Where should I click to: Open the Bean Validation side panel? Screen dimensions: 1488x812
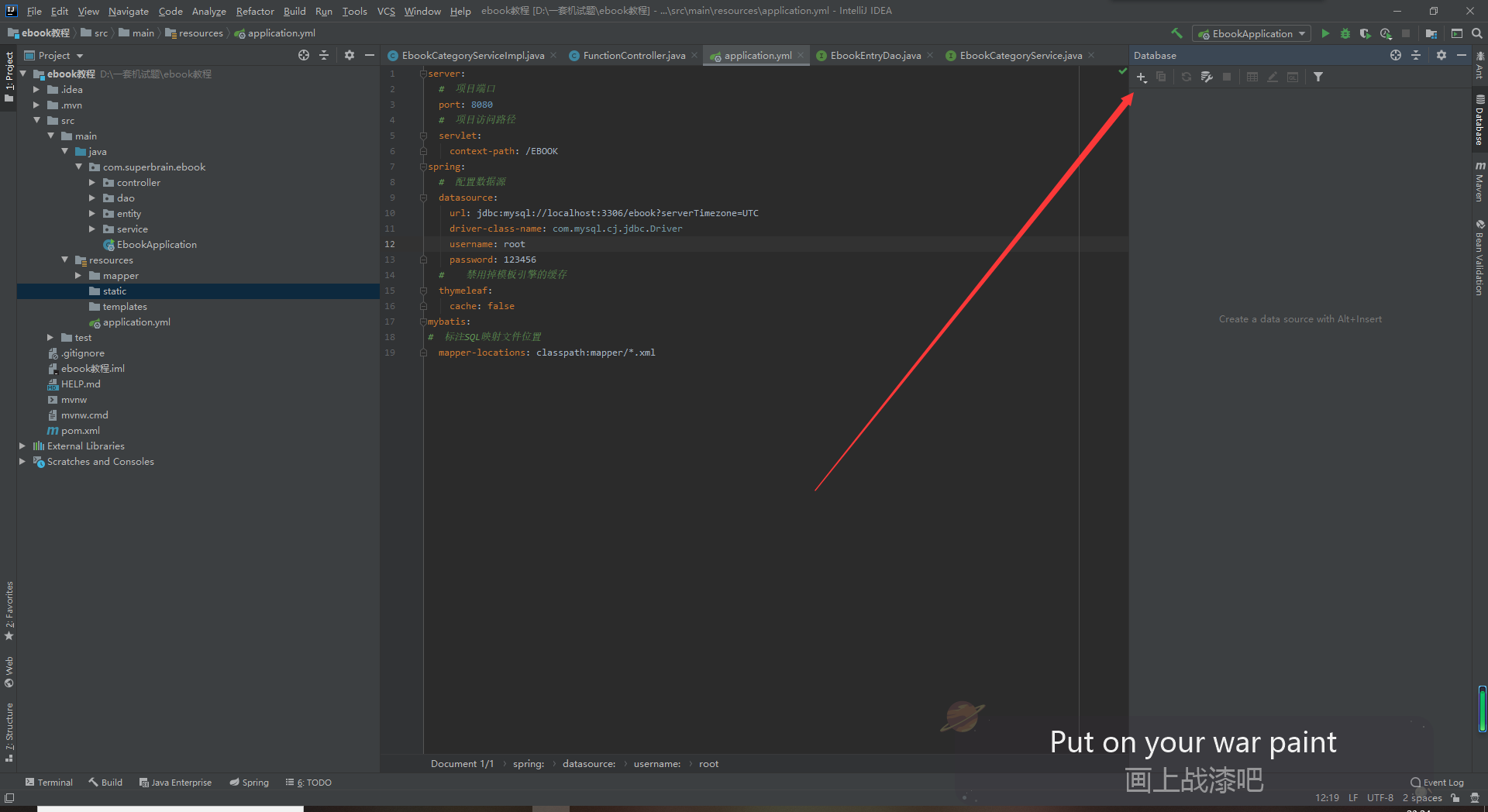tap(1479, 257)
